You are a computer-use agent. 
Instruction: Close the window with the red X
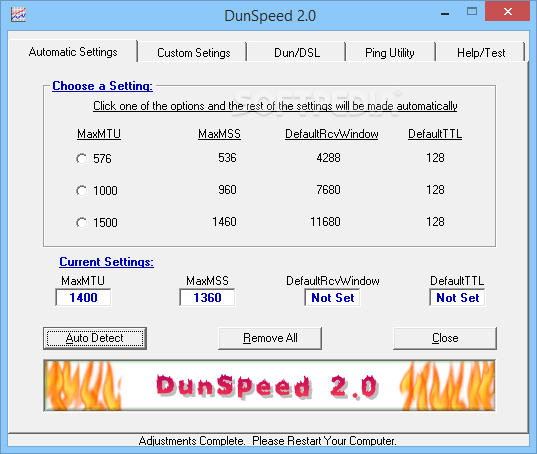(508, 11)
